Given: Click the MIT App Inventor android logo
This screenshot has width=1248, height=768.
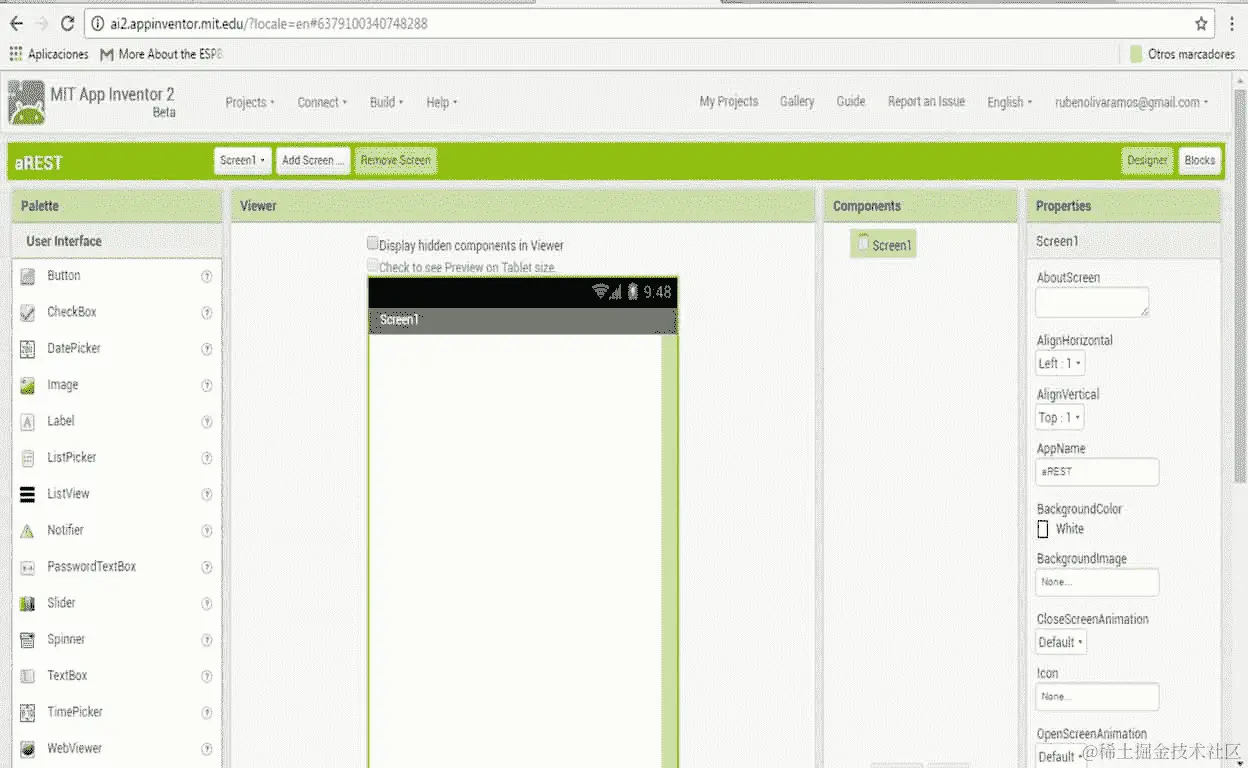Looking at the screenshot, I should click(26, 103).
